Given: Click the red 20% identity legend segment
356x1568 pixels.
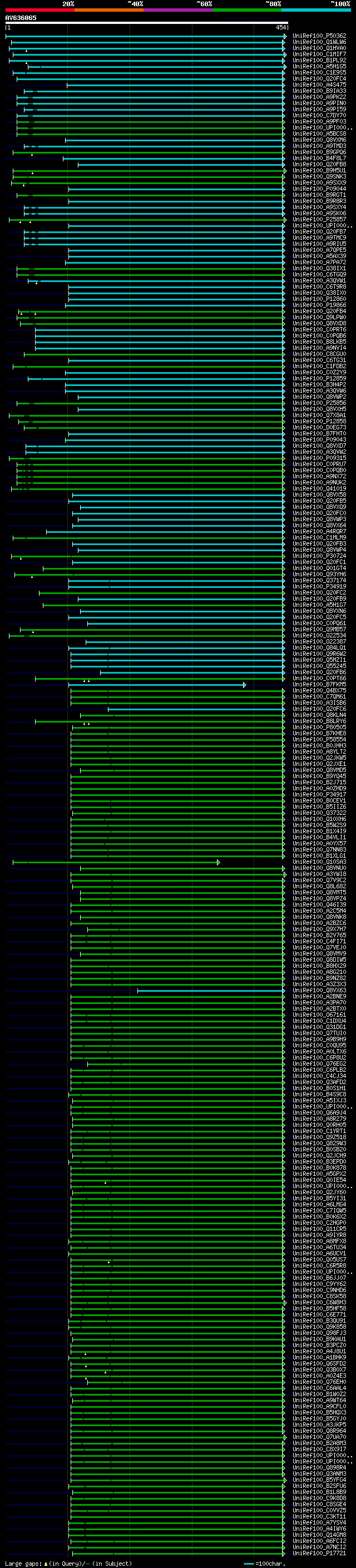Looking at the screenshot, I should (39, 10).
